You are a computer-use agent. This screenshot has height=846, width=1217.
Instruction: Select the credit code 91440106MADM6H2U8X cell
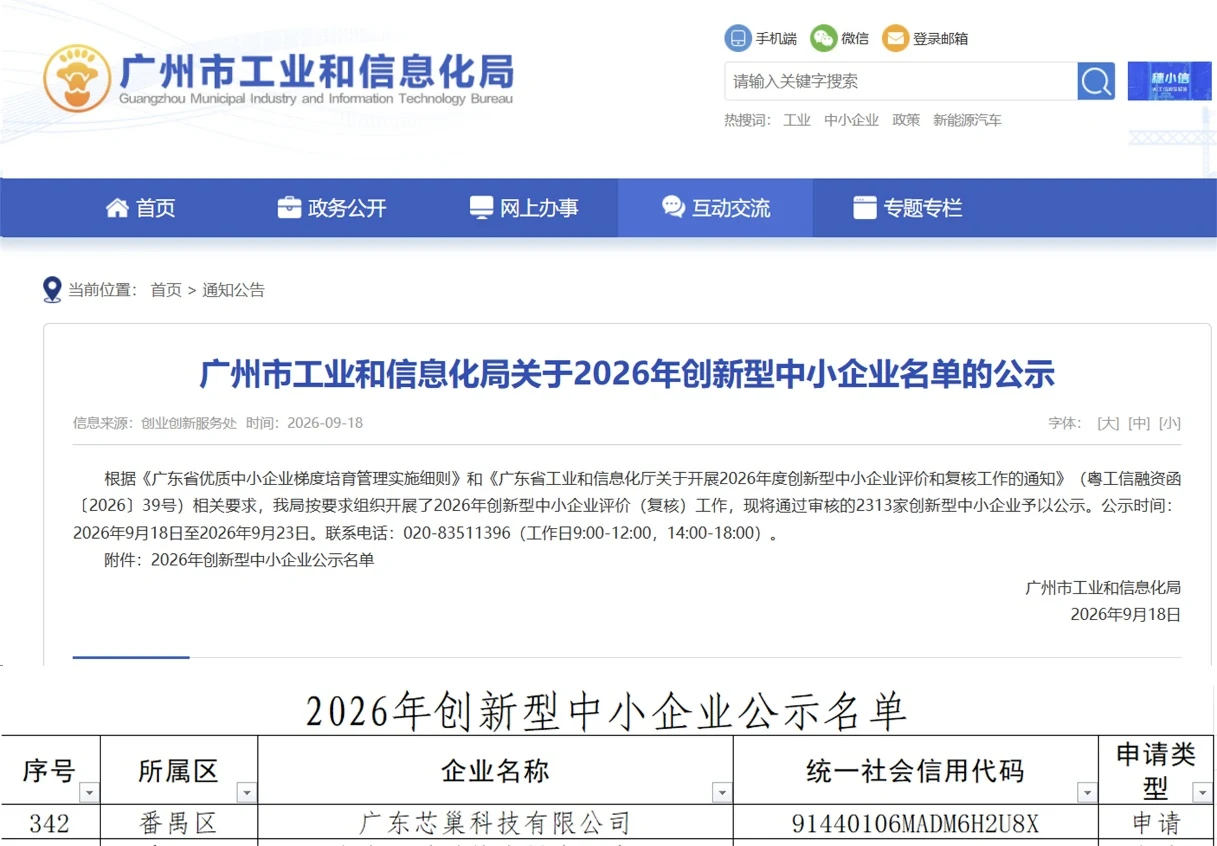click(x=916, y=824)
